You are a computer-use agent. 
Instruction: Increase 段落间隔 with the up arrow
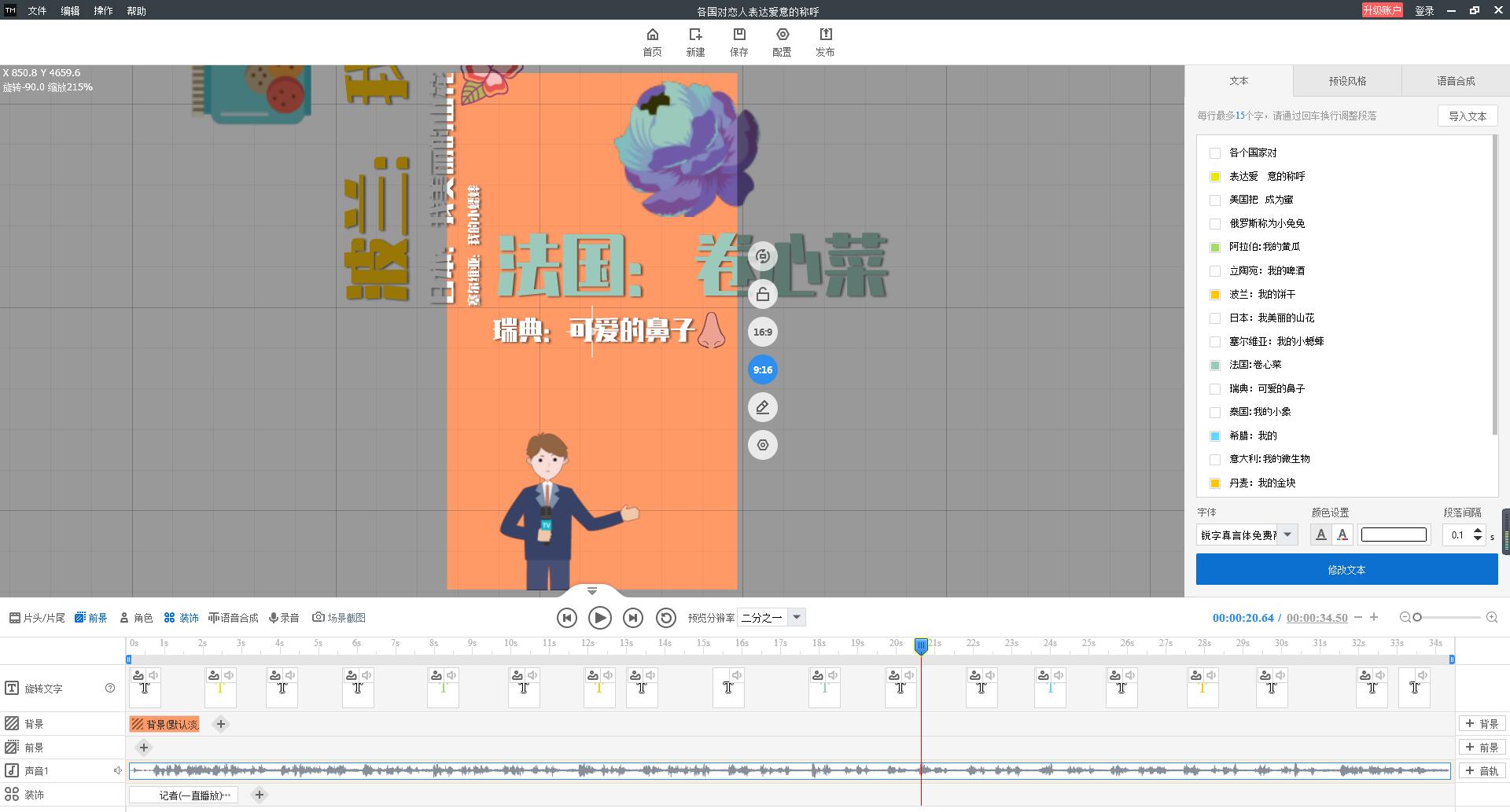(1478, 531)
